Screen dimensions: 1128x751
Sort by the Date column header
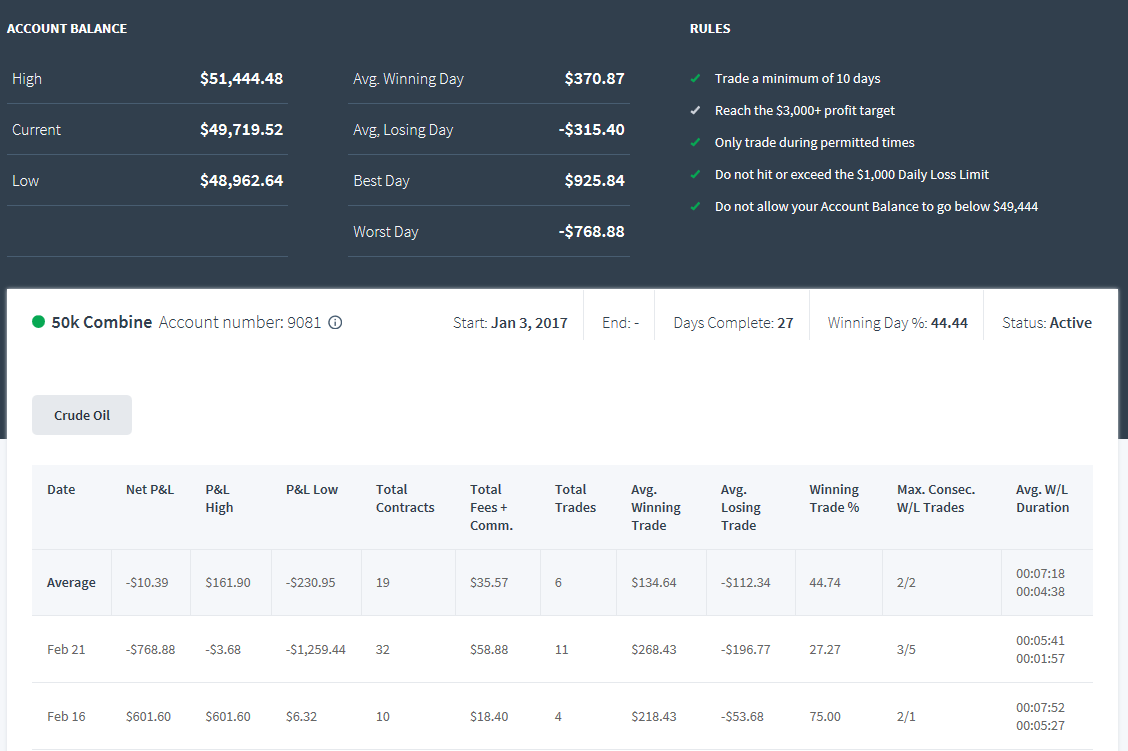pos(61,490)
